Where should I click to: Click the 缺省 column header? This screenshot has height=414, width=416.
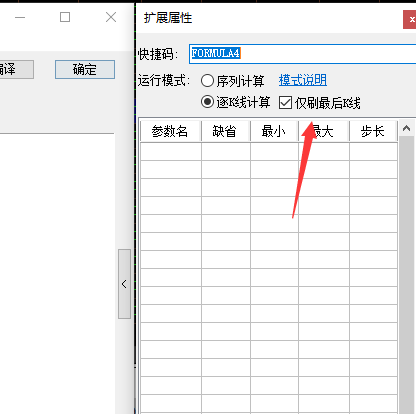[x=226, y=131]
